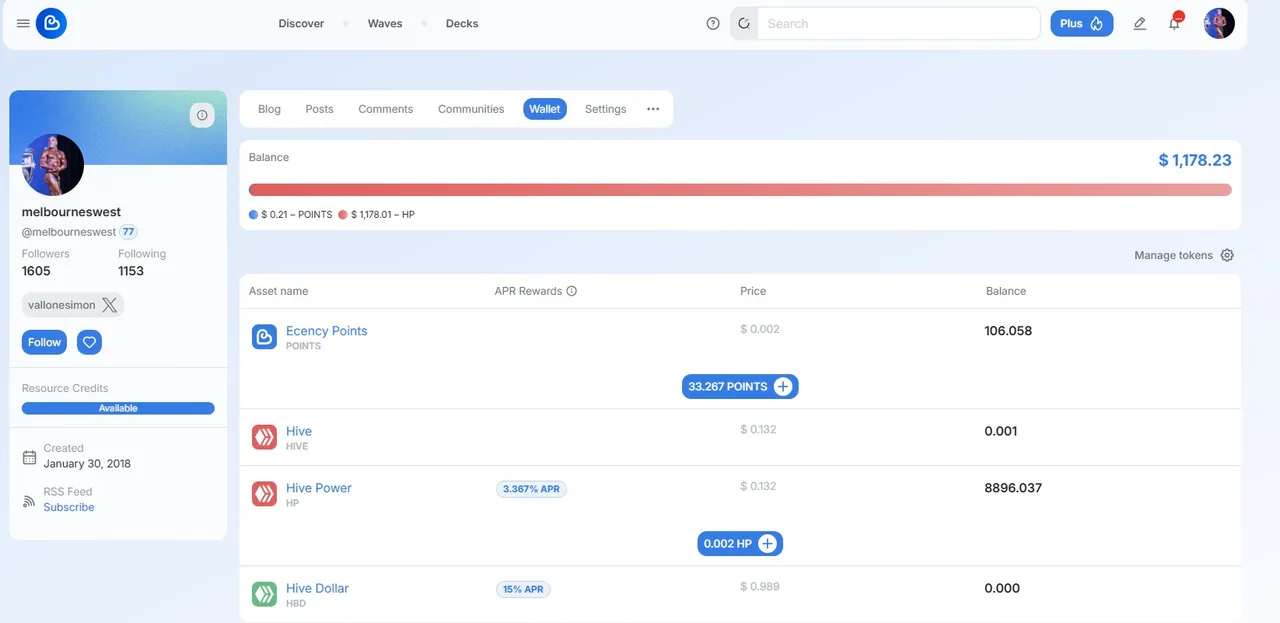
Task: Open the help question mark icon
Action: [713, 24]
